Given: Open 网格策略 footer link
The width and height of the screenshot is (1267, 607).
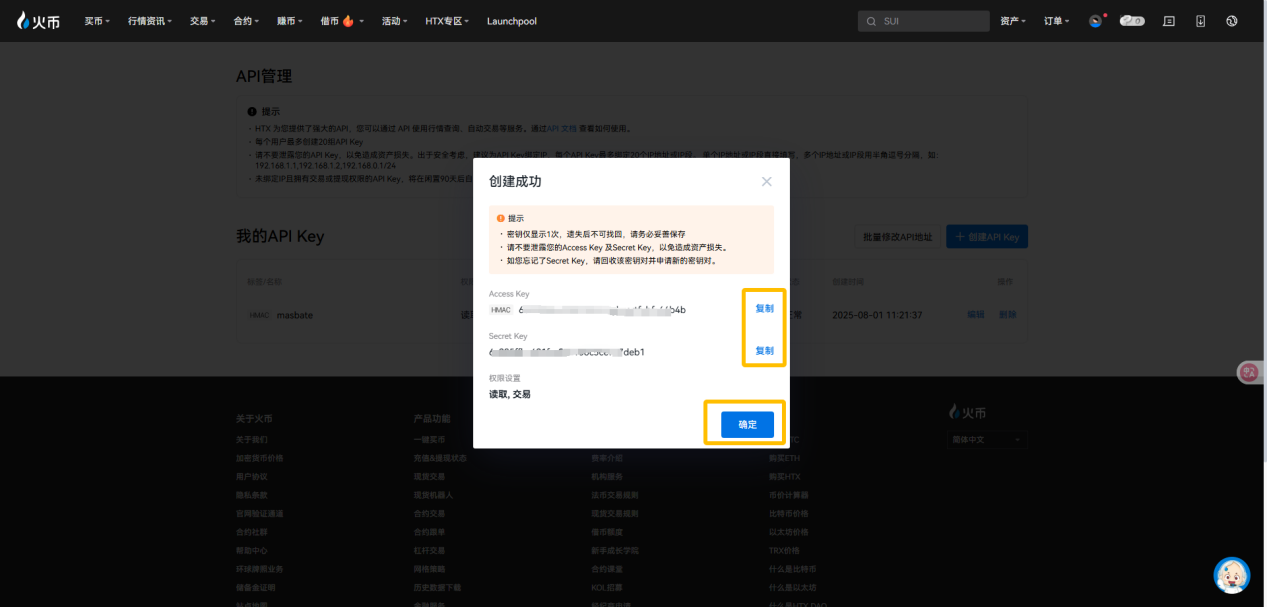Looking at the screenshot, I should pyautogui.click(x=430, y=569).
